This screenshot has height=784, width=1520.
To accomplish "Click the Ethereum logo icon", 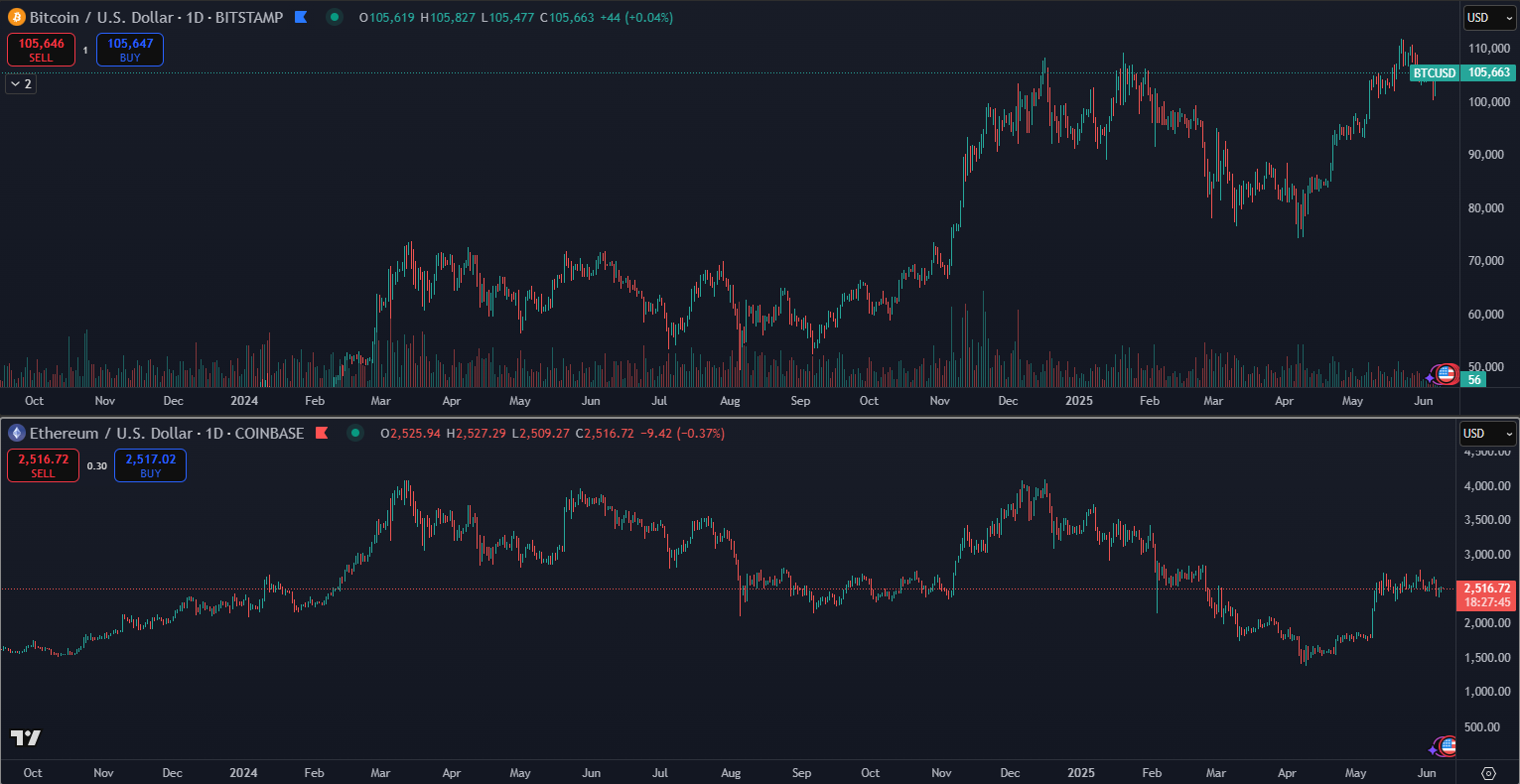I will point(16,433).
